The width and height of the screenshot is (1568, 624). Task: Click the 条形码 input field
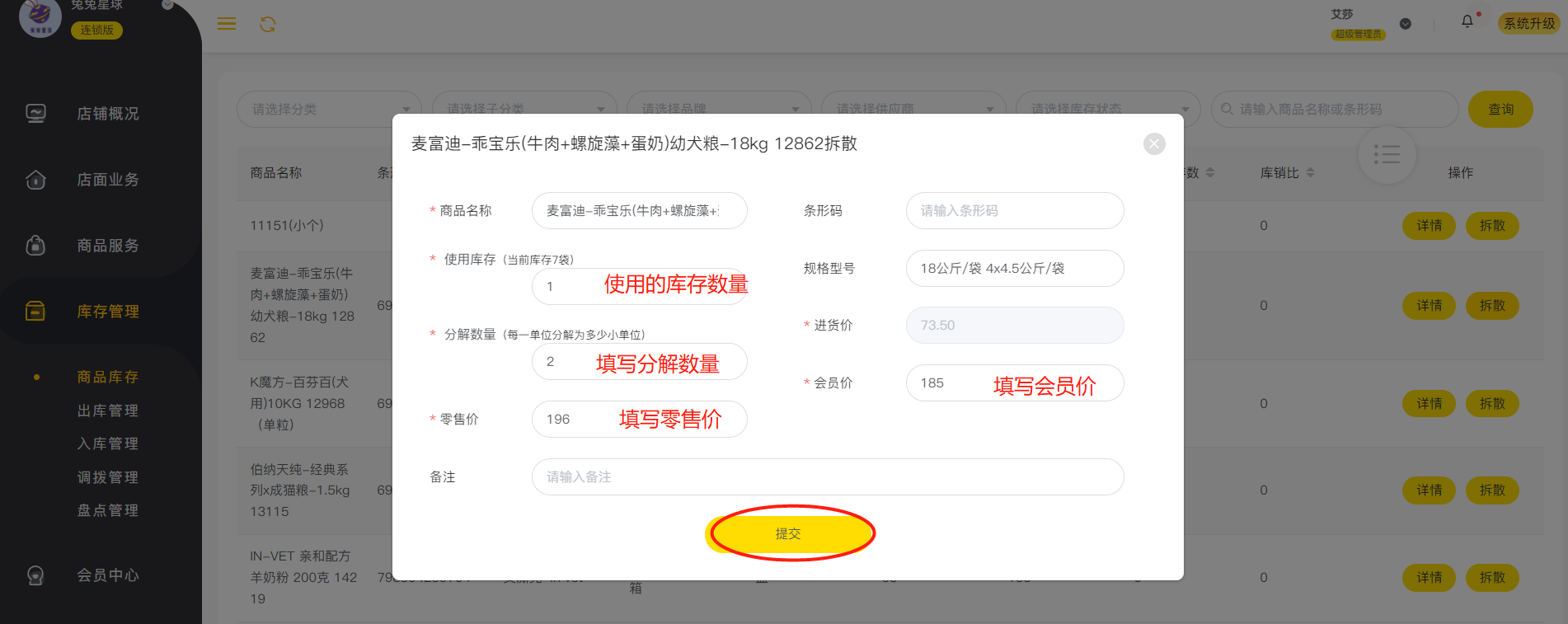(1015, 211)
